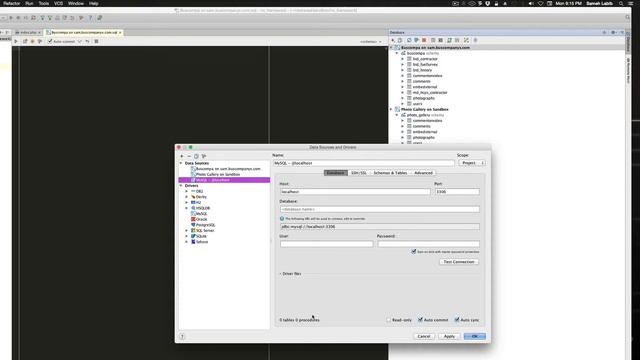Open the console icon in Database panel toolbar

tap(440, 40)
